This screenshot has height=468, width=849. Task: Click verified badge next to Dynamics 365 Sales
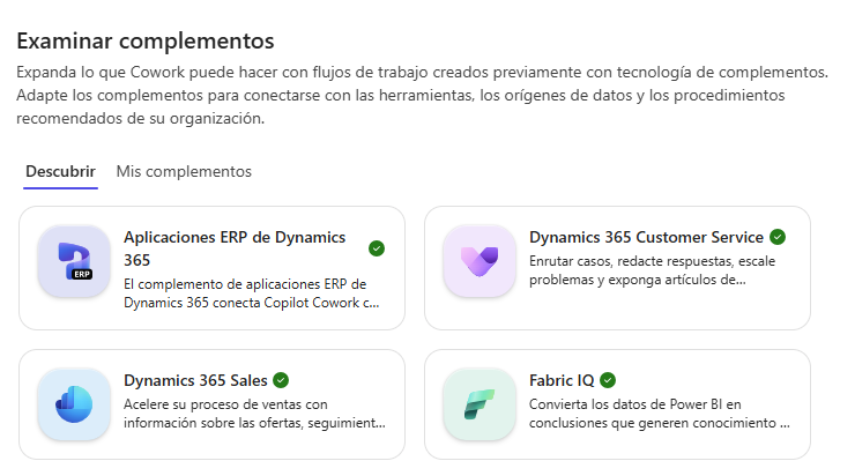[280, 380]
